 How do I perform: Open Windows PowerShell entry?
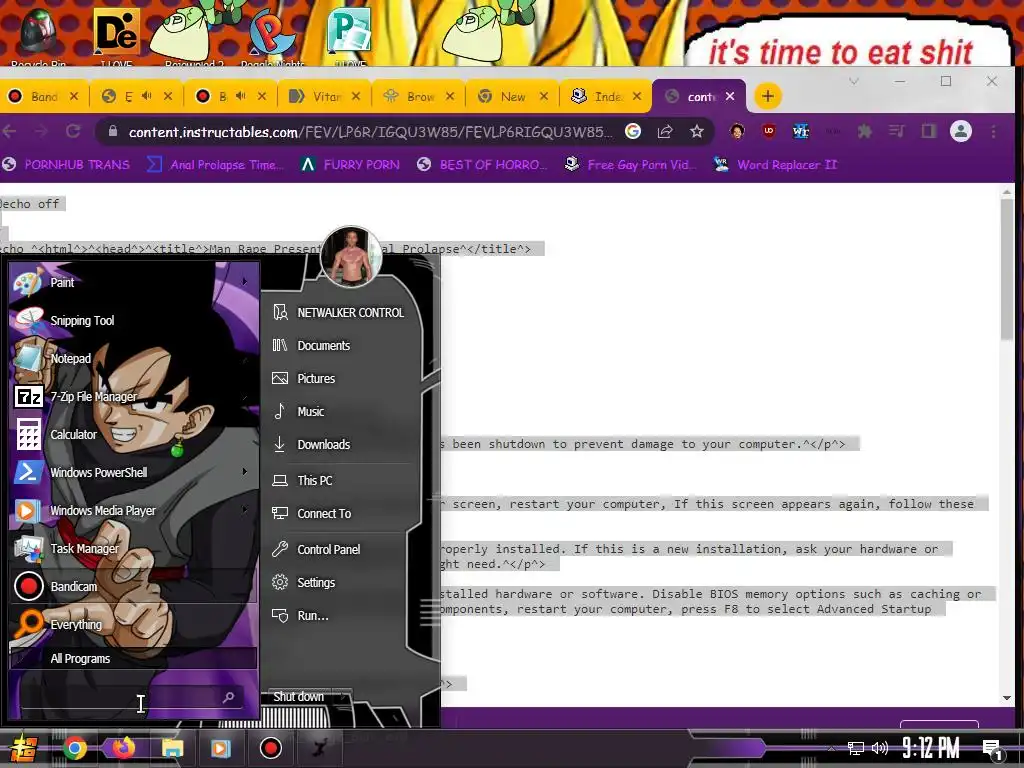pyautogui.click(x=133, y=472)
